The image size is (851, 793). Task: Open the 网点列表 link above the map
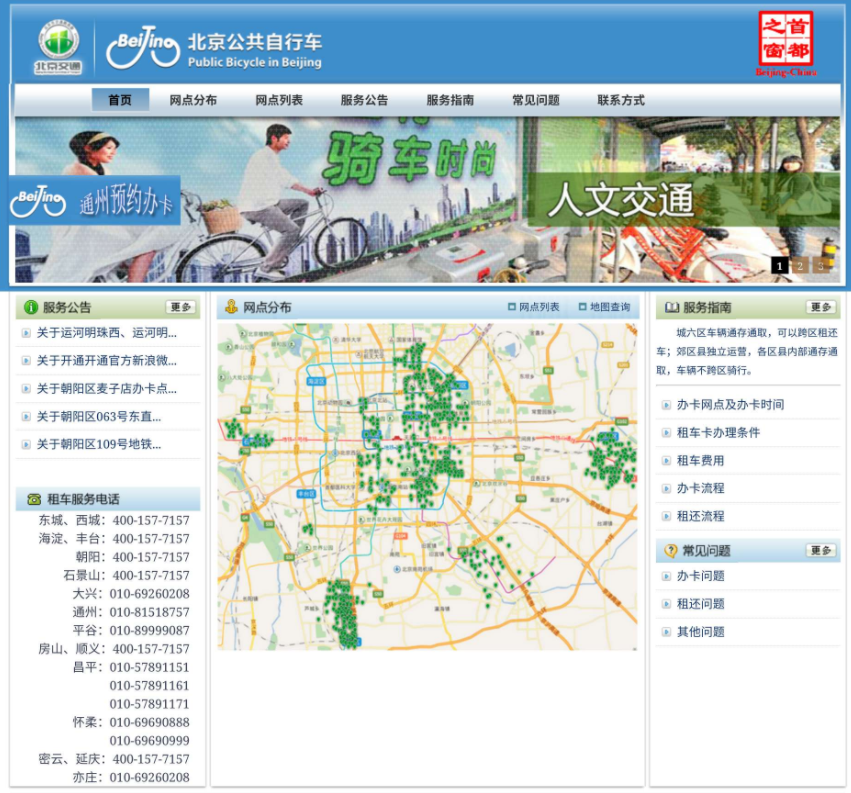click(539, 307)
